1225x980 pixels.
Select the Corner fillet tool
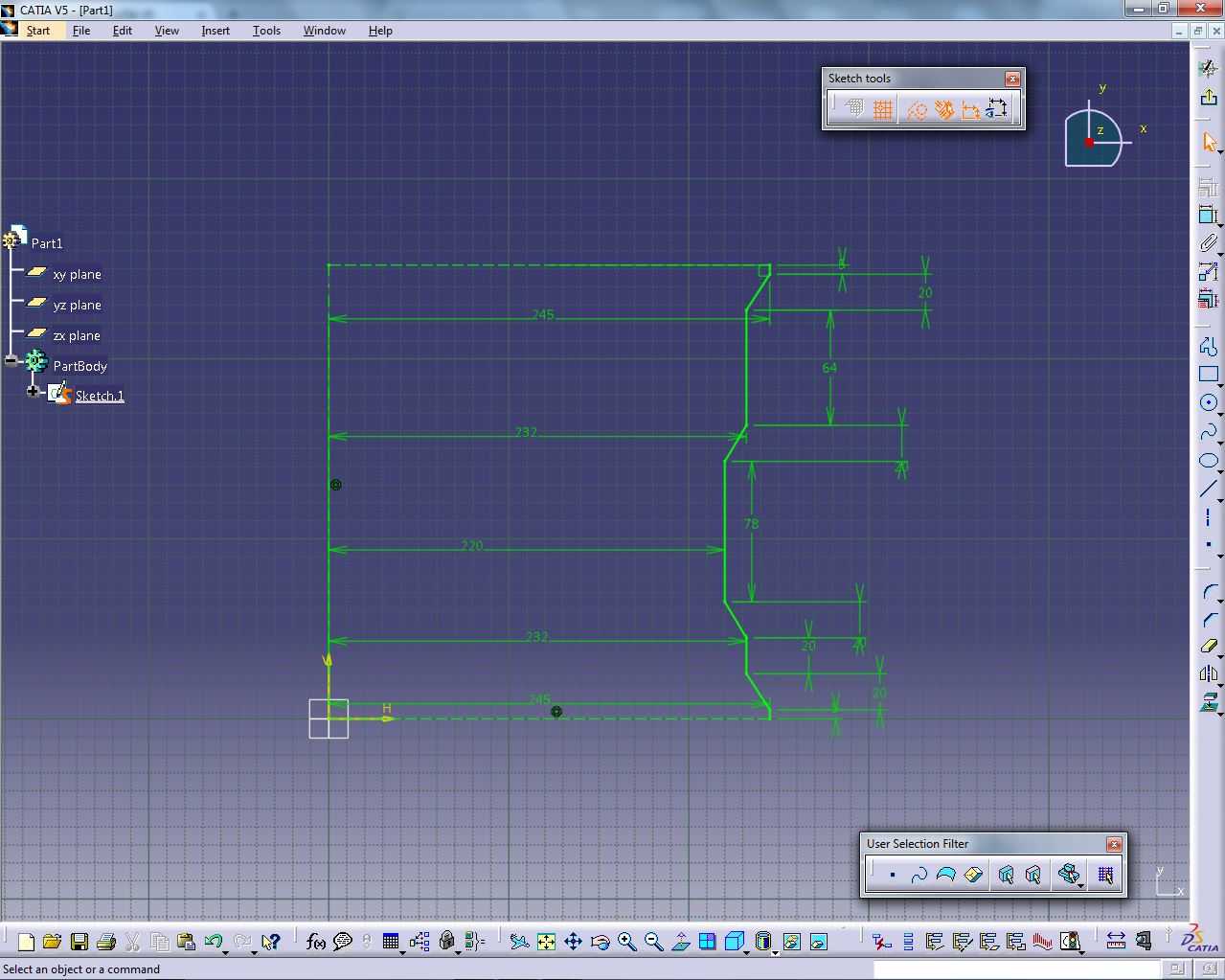tap(1209, 593)
